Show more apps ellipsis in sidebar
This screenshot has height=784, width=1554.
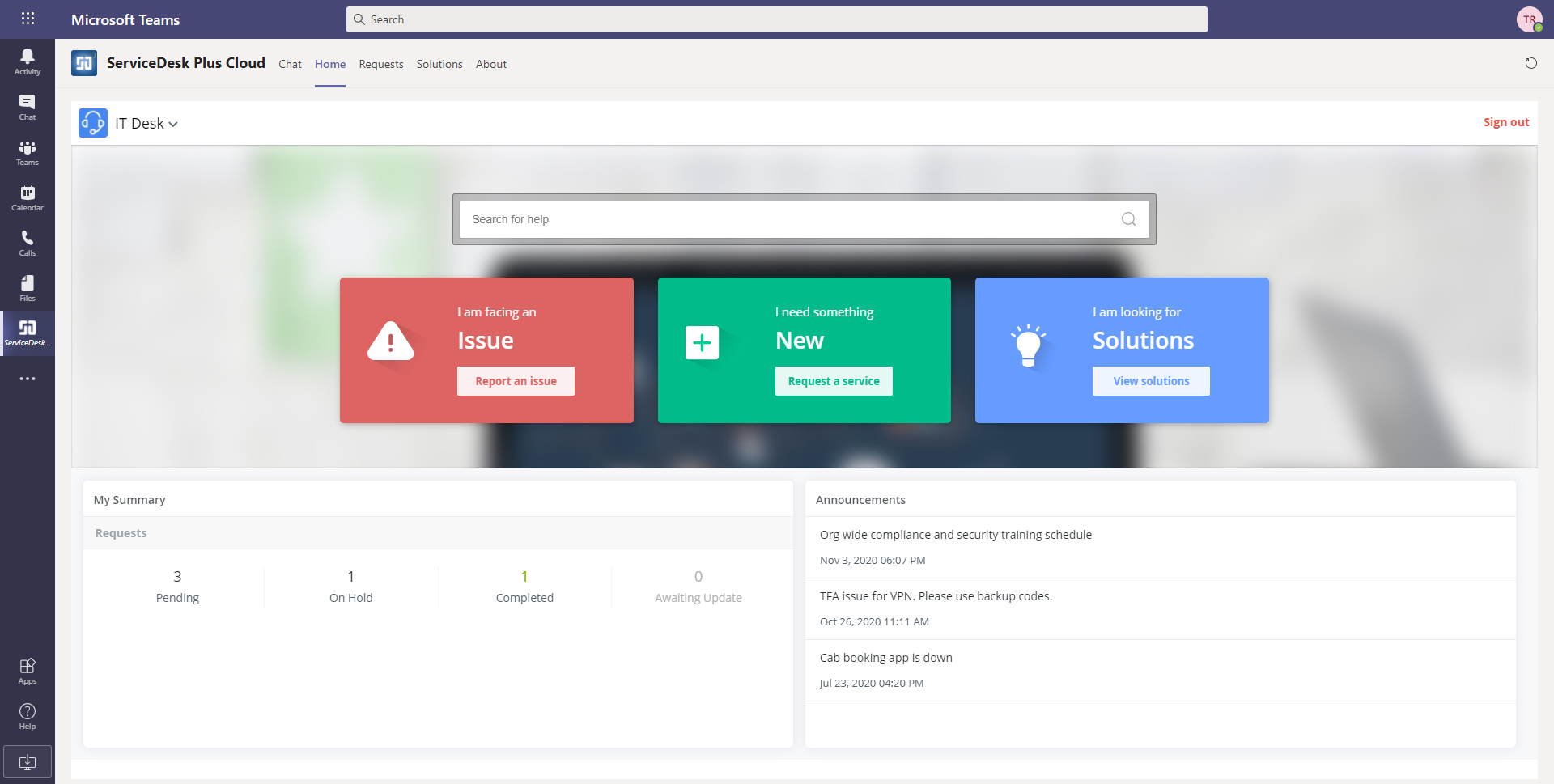point(28,379)
